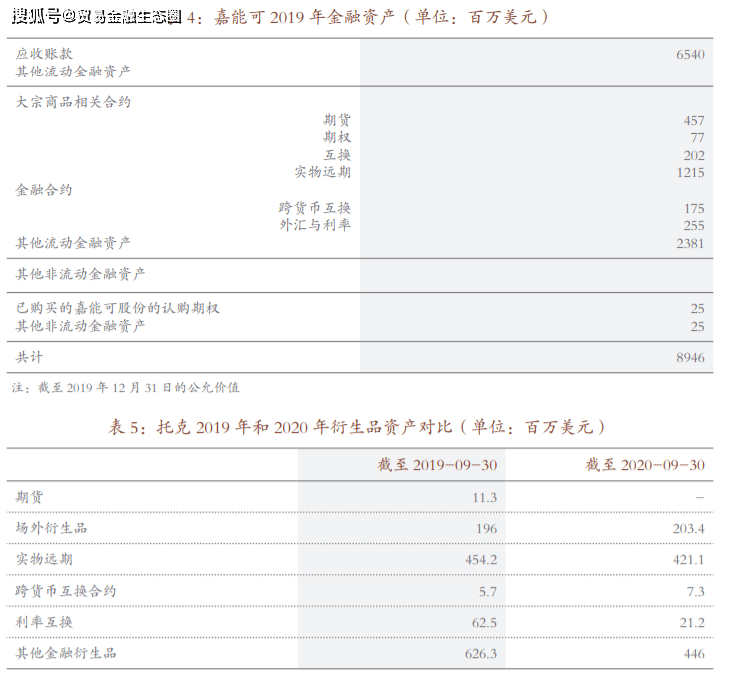Image resolution: width=730 pixels, height=675 pixels.
Task: Click the value 457
Action: pyautogui.click(x=694, y=121)
